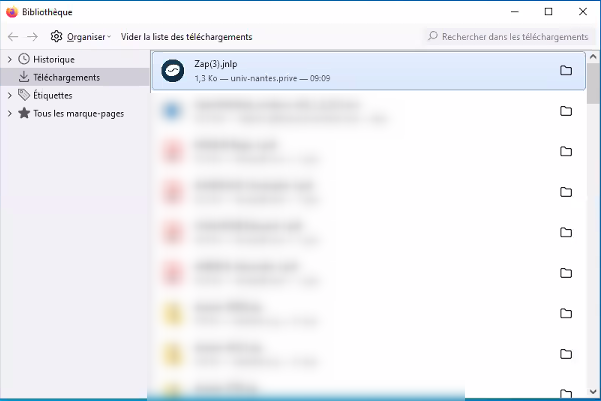This screenshot has width=601, height=401.
Task: Select the Zap(3).jnlp download entry
Action: click(x=350, y=70)
